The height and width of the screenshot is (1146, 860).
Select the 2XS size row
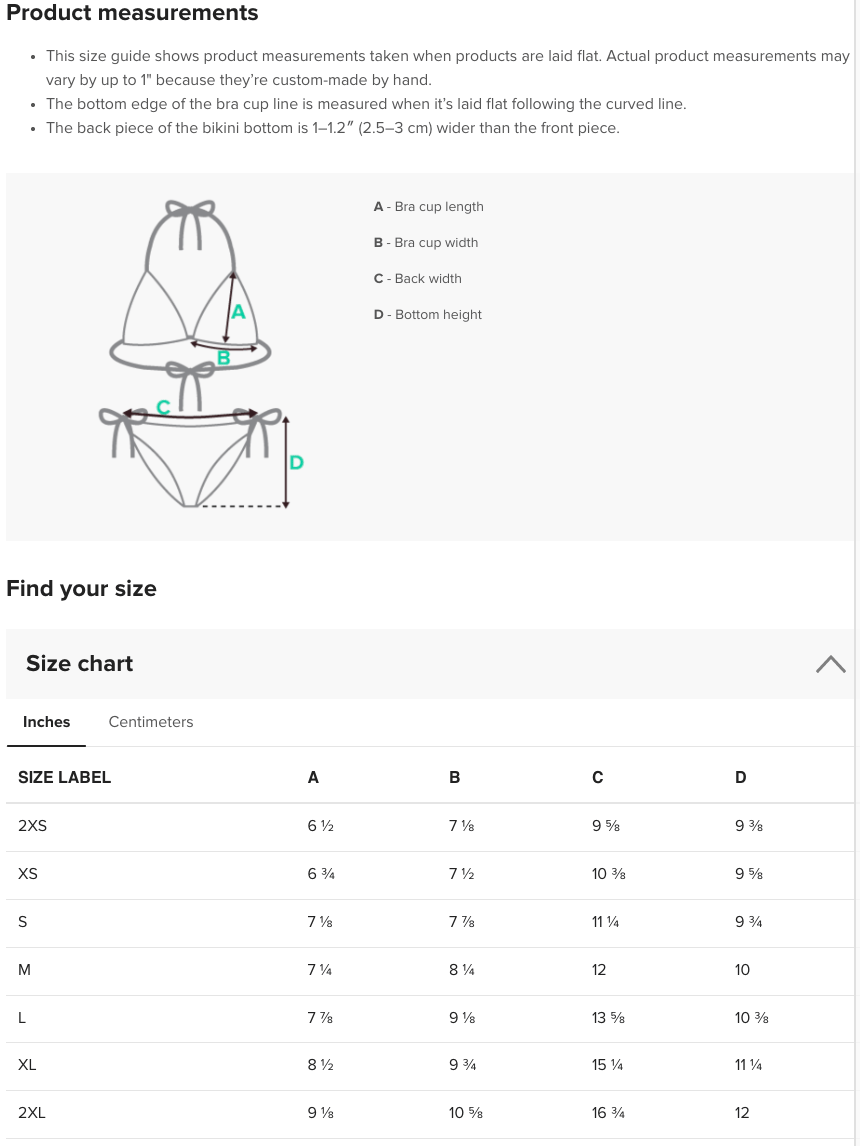430,827
